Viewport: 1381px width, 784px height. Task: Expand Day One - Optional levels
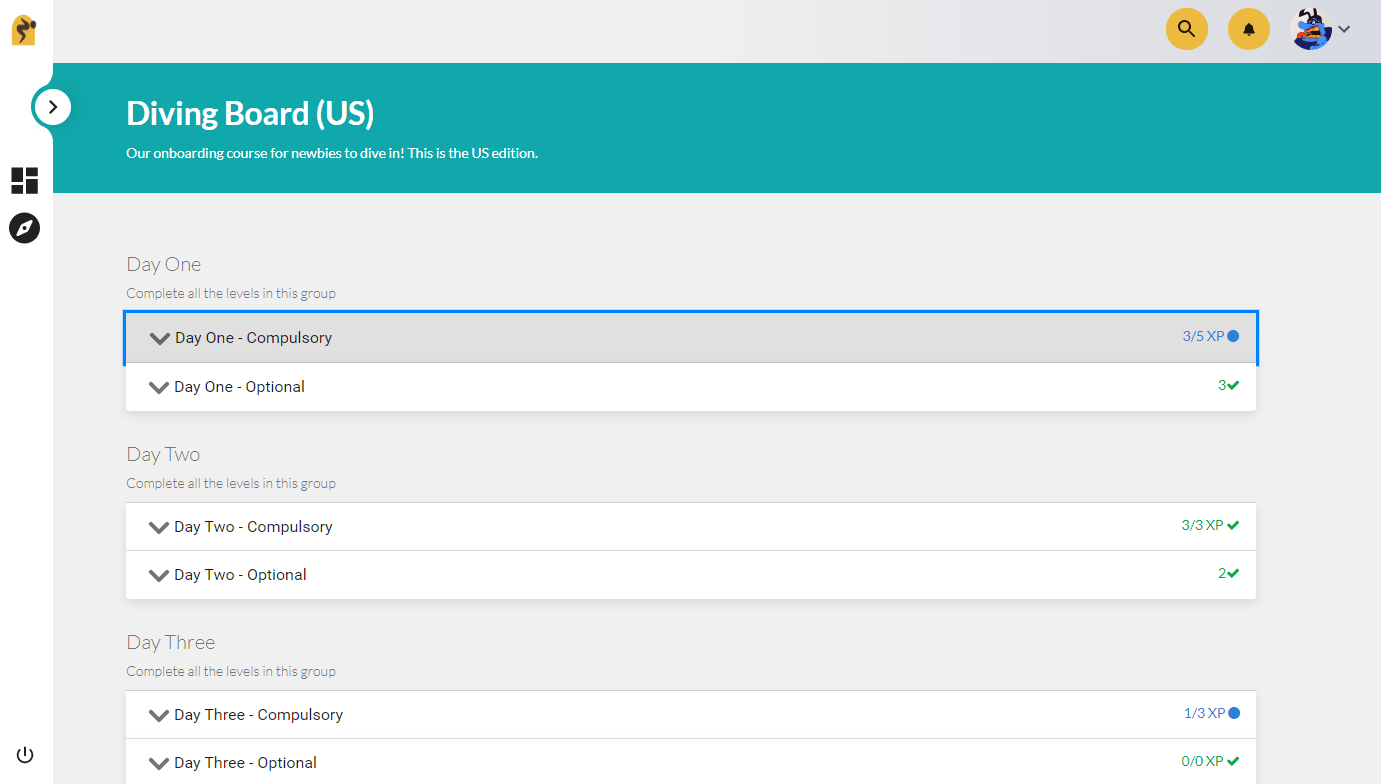click(159, 385)
